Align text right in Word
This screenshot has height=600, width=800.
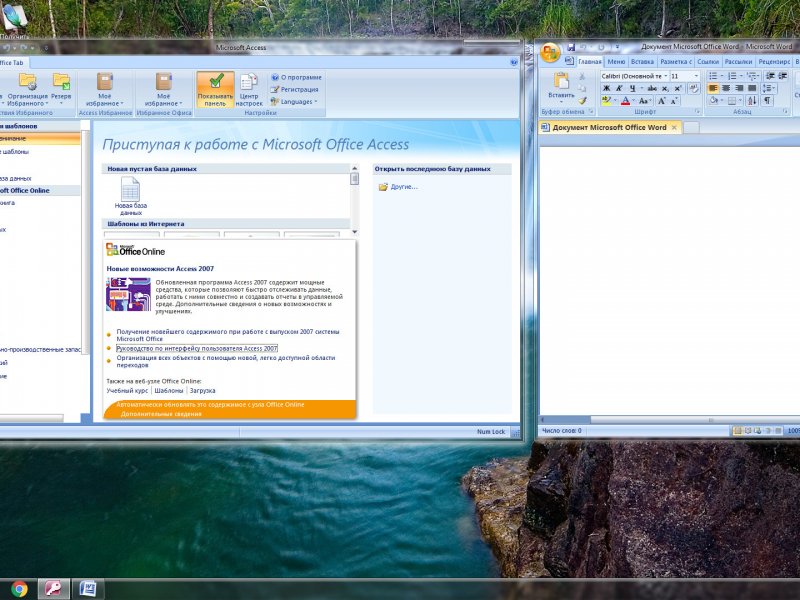(739, 88)
